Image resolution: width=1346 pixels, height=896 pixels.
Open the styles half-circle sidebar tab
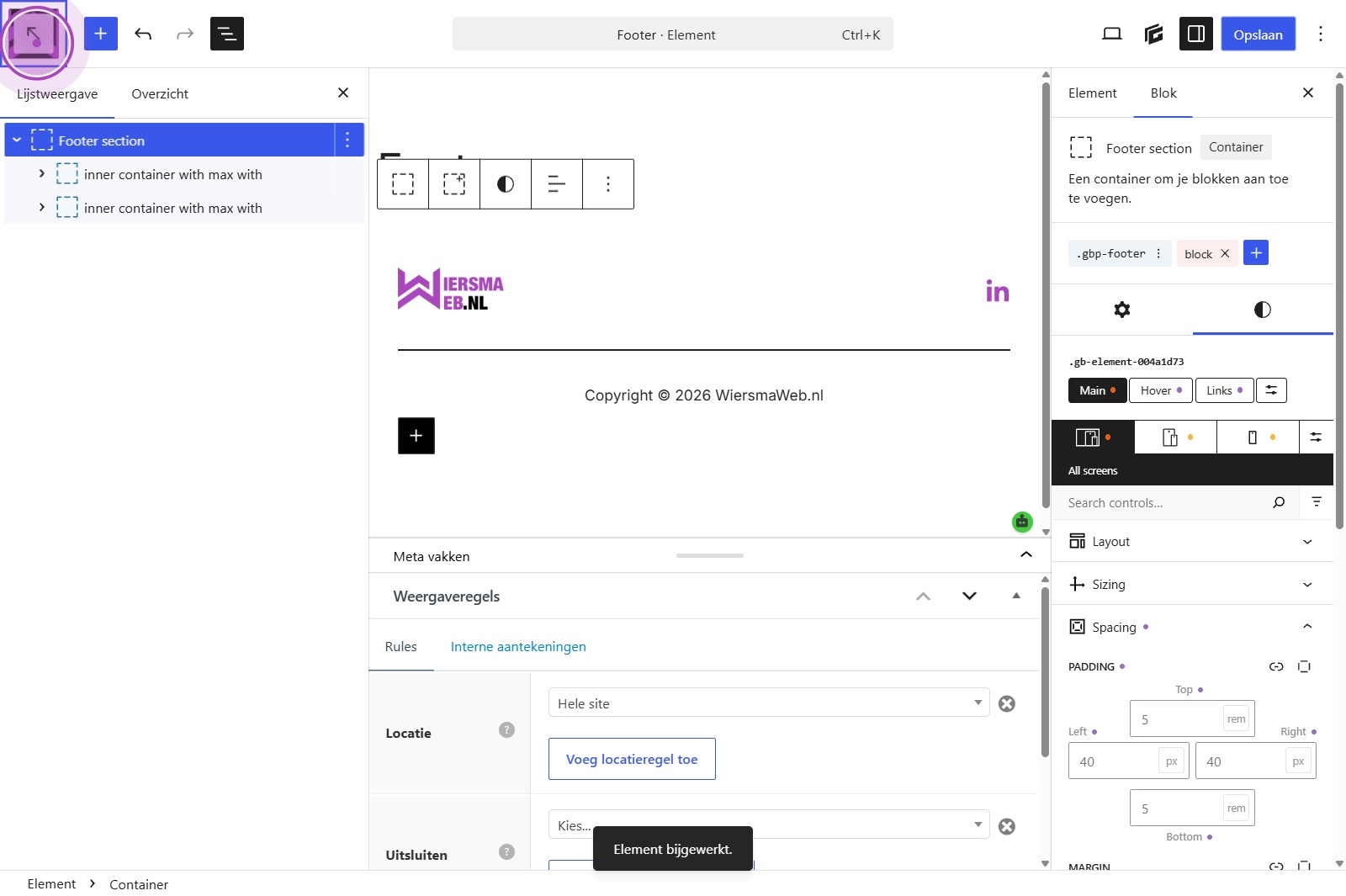tap(1263, 310)
